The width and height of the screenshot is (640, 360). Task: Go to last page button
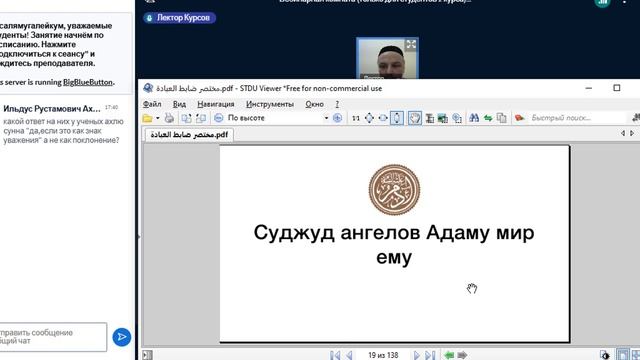click(430, 355)
